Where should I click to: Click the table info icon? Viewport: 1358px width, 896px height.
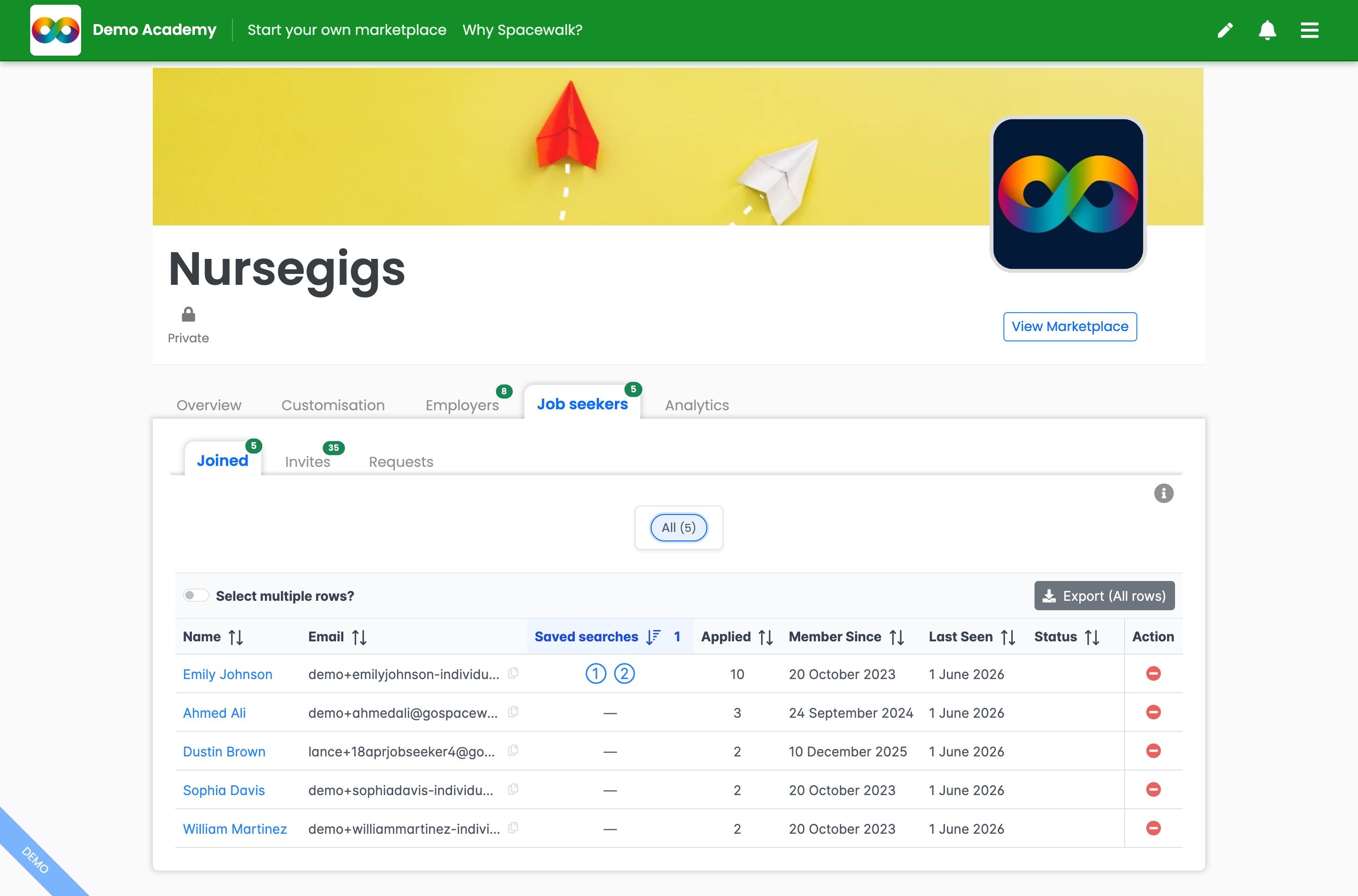[x=1163, y=493]
